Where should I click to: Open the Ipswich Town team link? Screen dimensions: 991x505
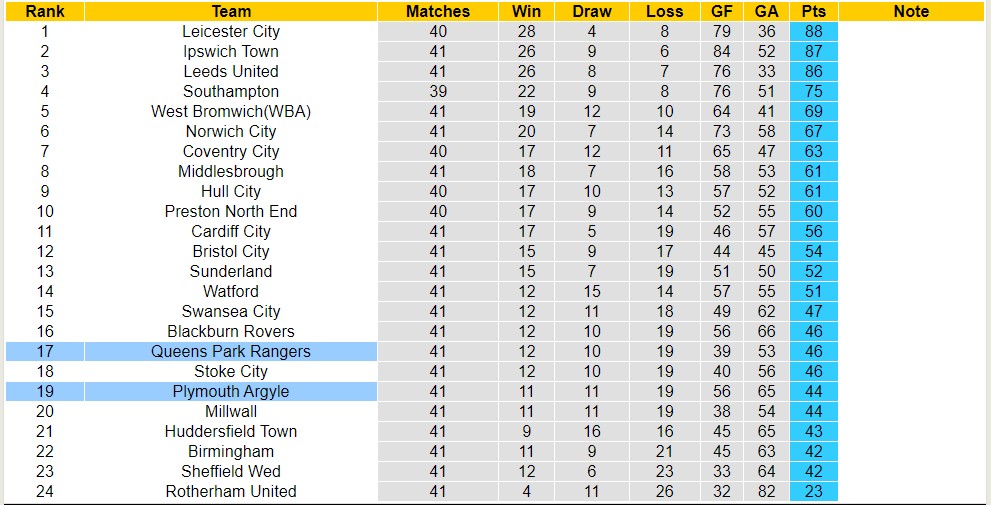click(231, 52)
